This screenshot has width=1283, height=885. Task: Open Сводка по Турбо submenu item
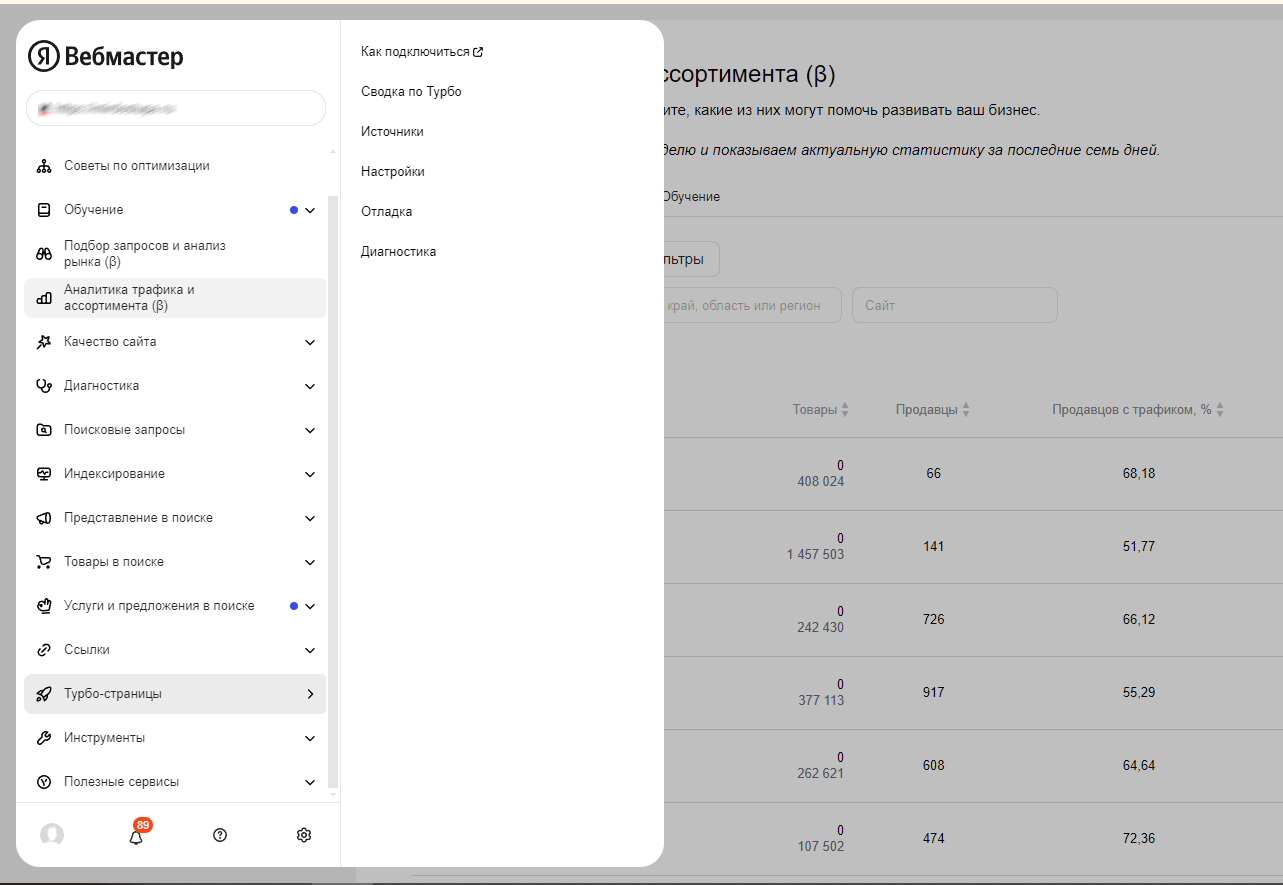click(x=411, y=92)
